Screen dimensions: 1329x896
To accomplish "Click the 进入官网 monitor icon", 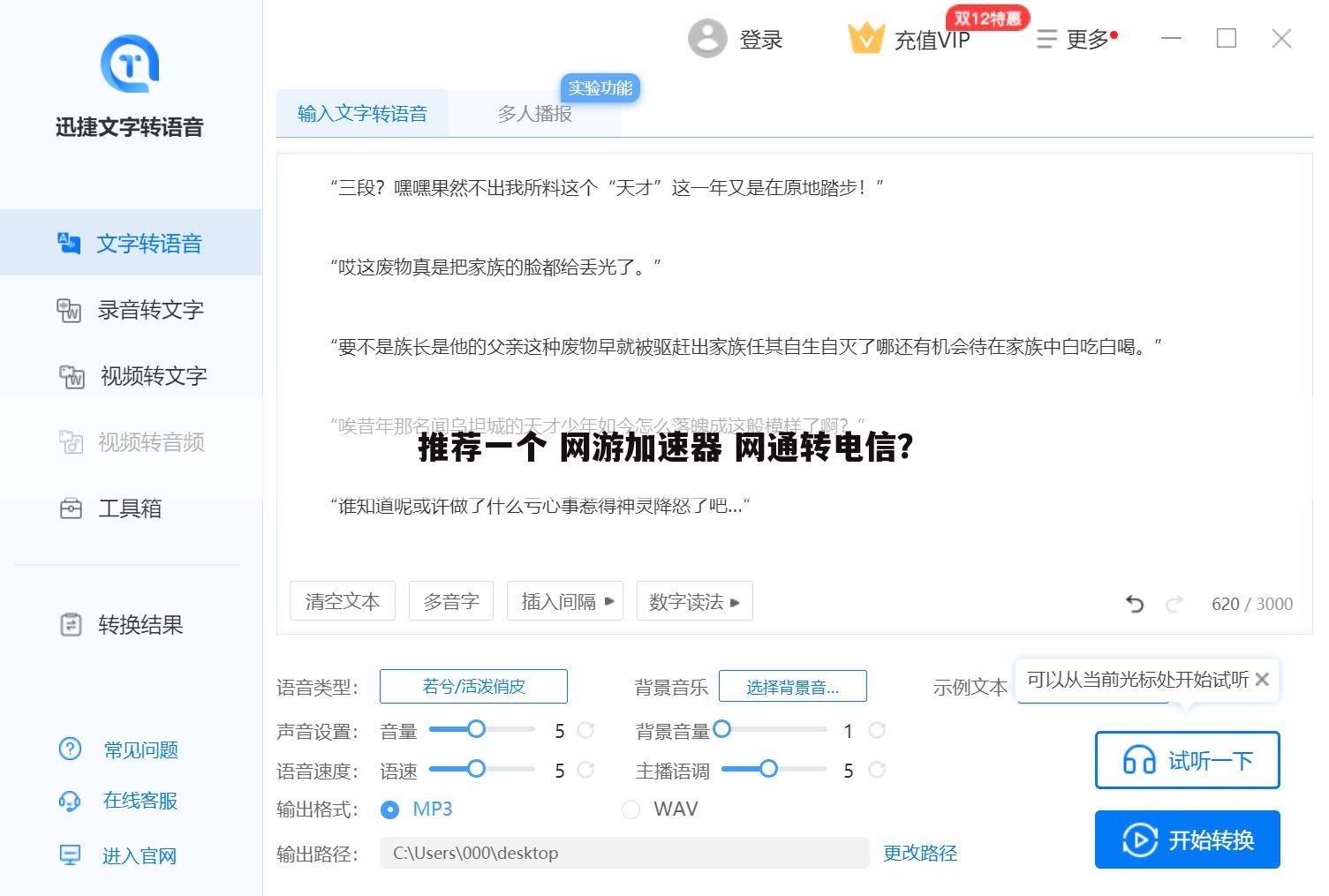I will [69, 855].
